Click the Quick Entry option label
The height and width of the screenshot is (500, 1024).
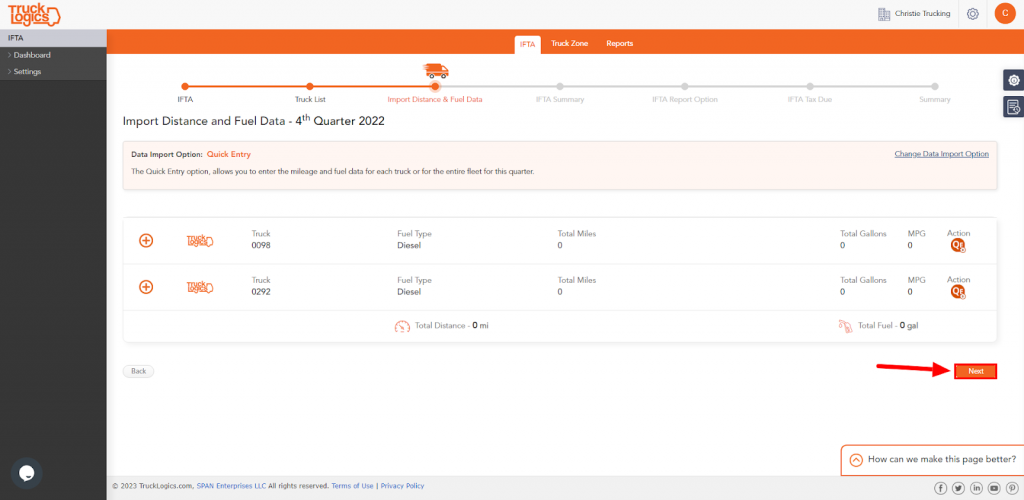click(x=229, y=155)
